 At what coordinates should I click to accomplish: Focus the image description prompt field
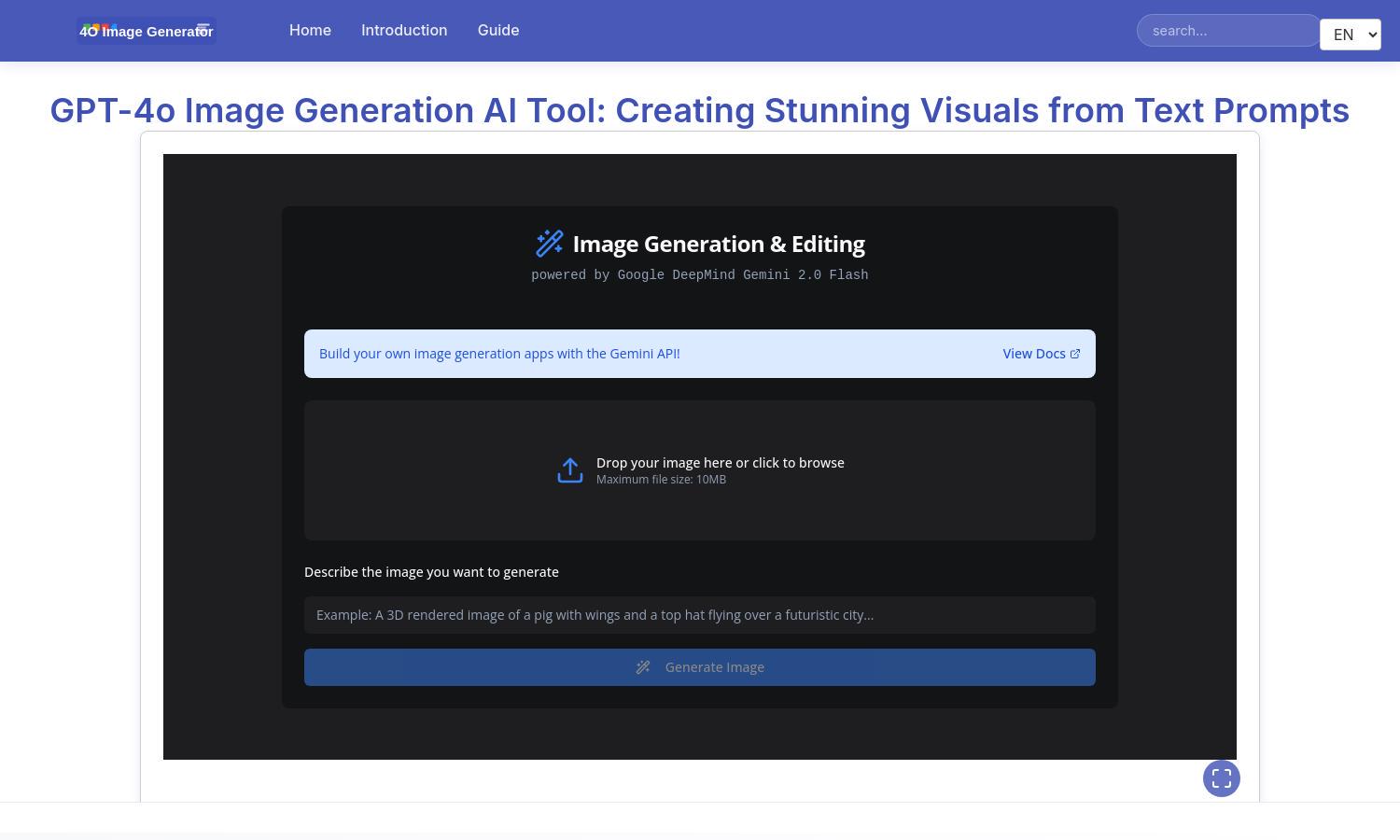pos(700,615)
